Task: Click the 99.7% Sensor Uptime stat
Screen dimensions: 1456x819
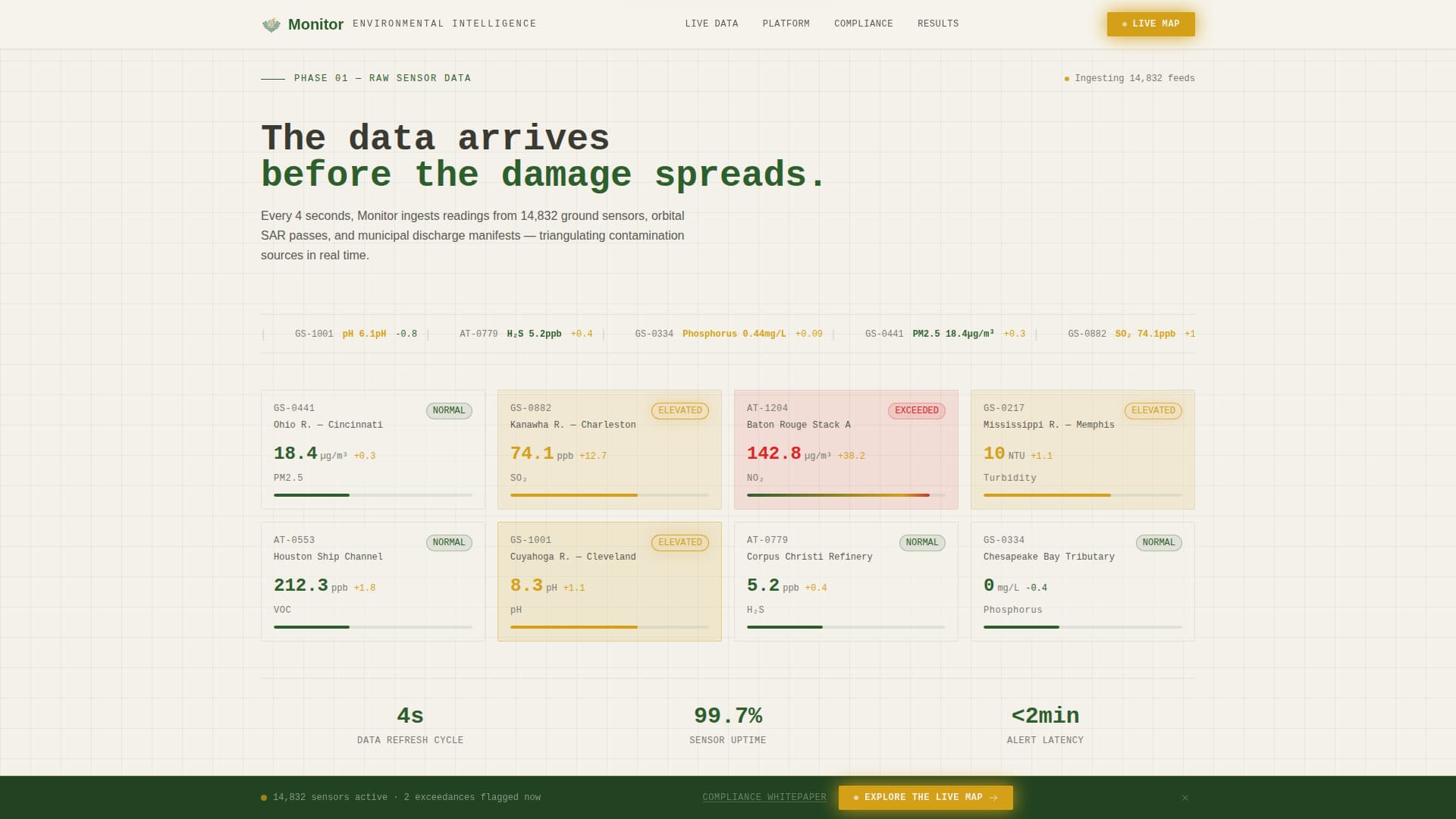Action: [728, 725]
